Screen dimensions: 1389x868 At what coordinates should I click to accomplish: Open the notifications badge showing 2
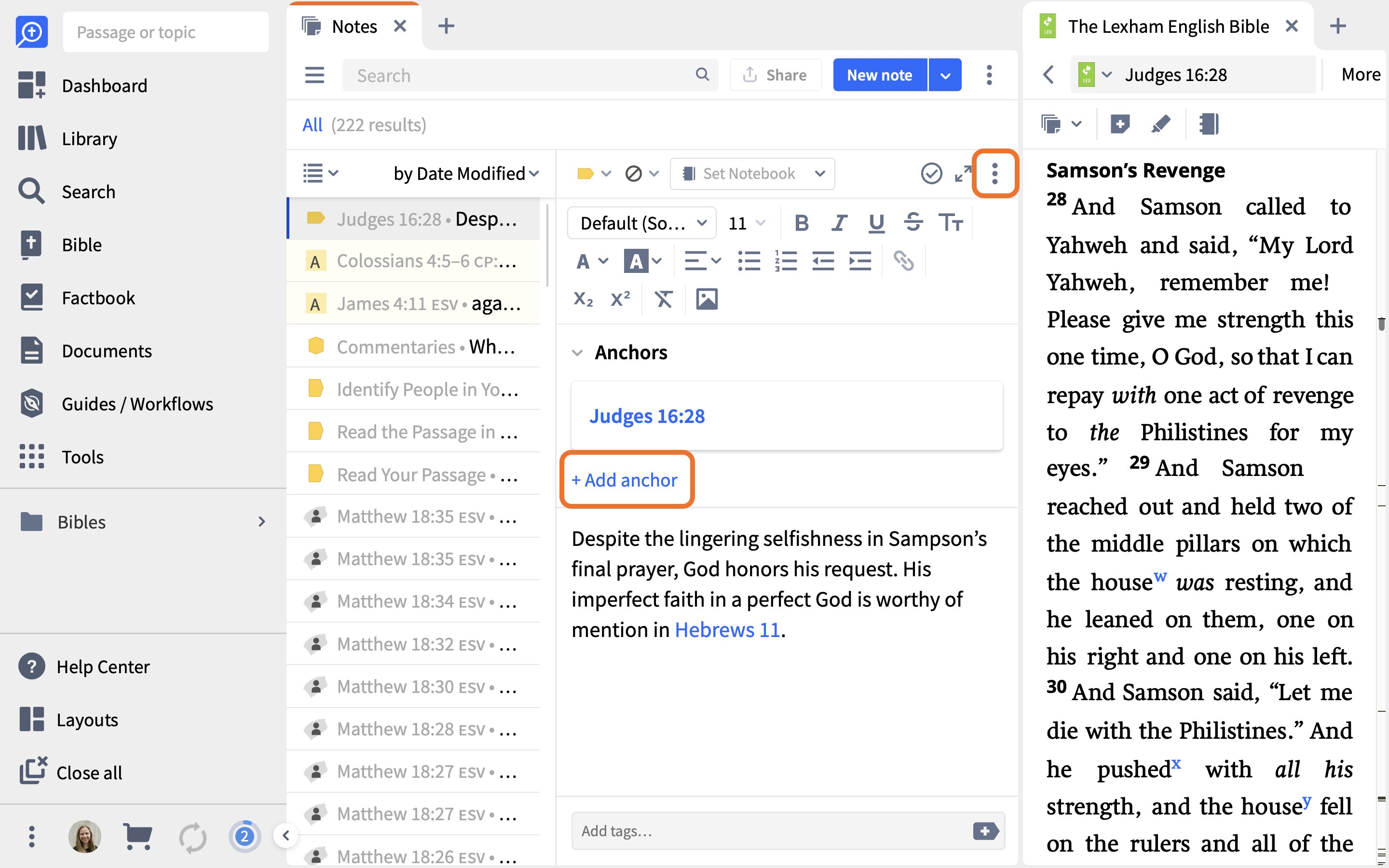click(245, 837)
